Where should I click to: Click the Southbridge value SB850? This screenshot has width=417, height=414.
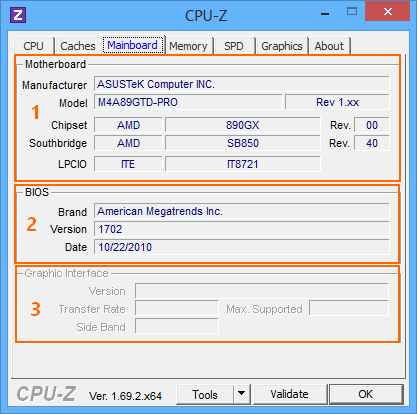[243, 143]
